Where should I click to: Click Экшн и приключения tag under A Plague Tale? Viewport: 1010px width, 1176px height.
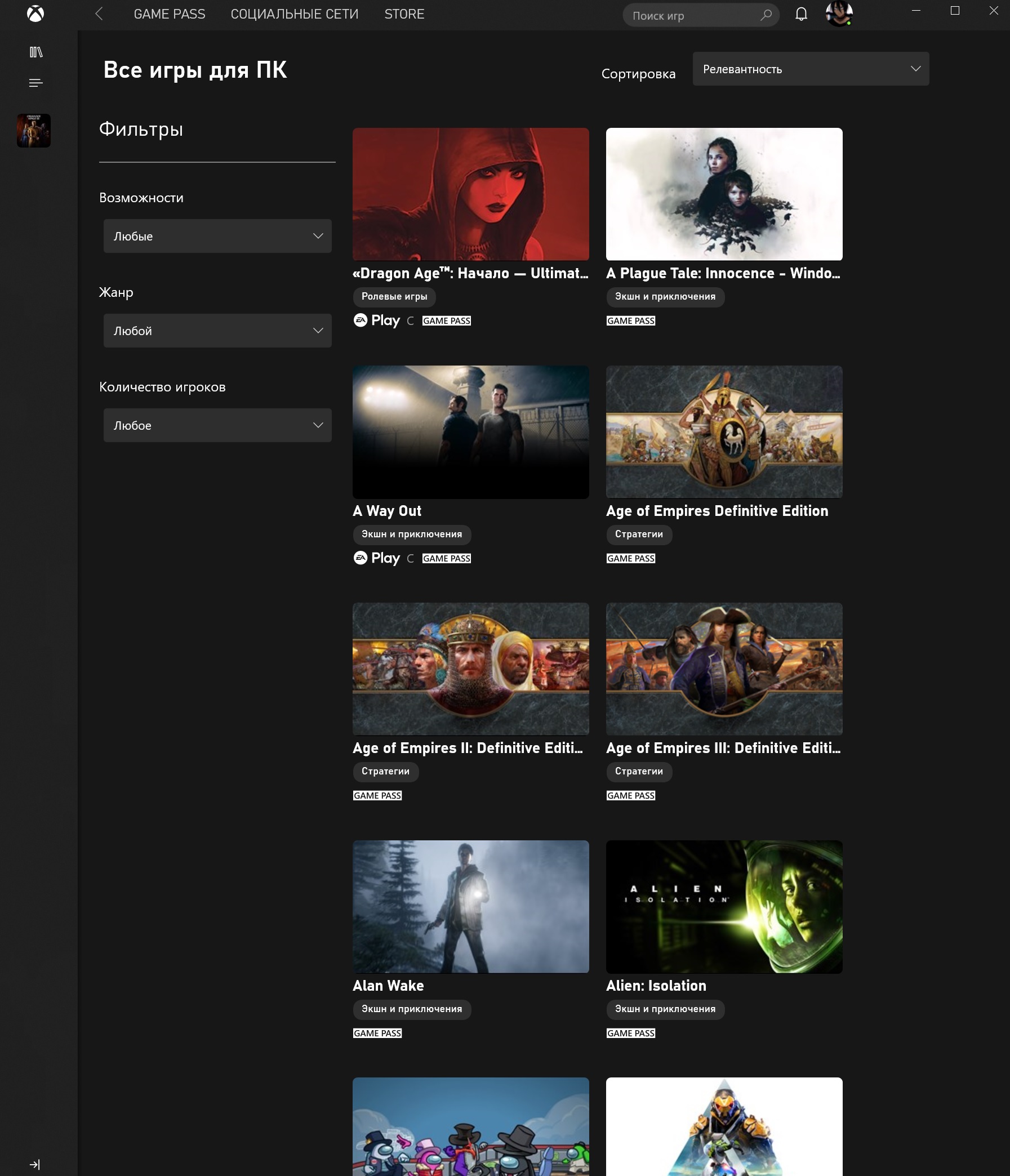(x=665, y=297)
